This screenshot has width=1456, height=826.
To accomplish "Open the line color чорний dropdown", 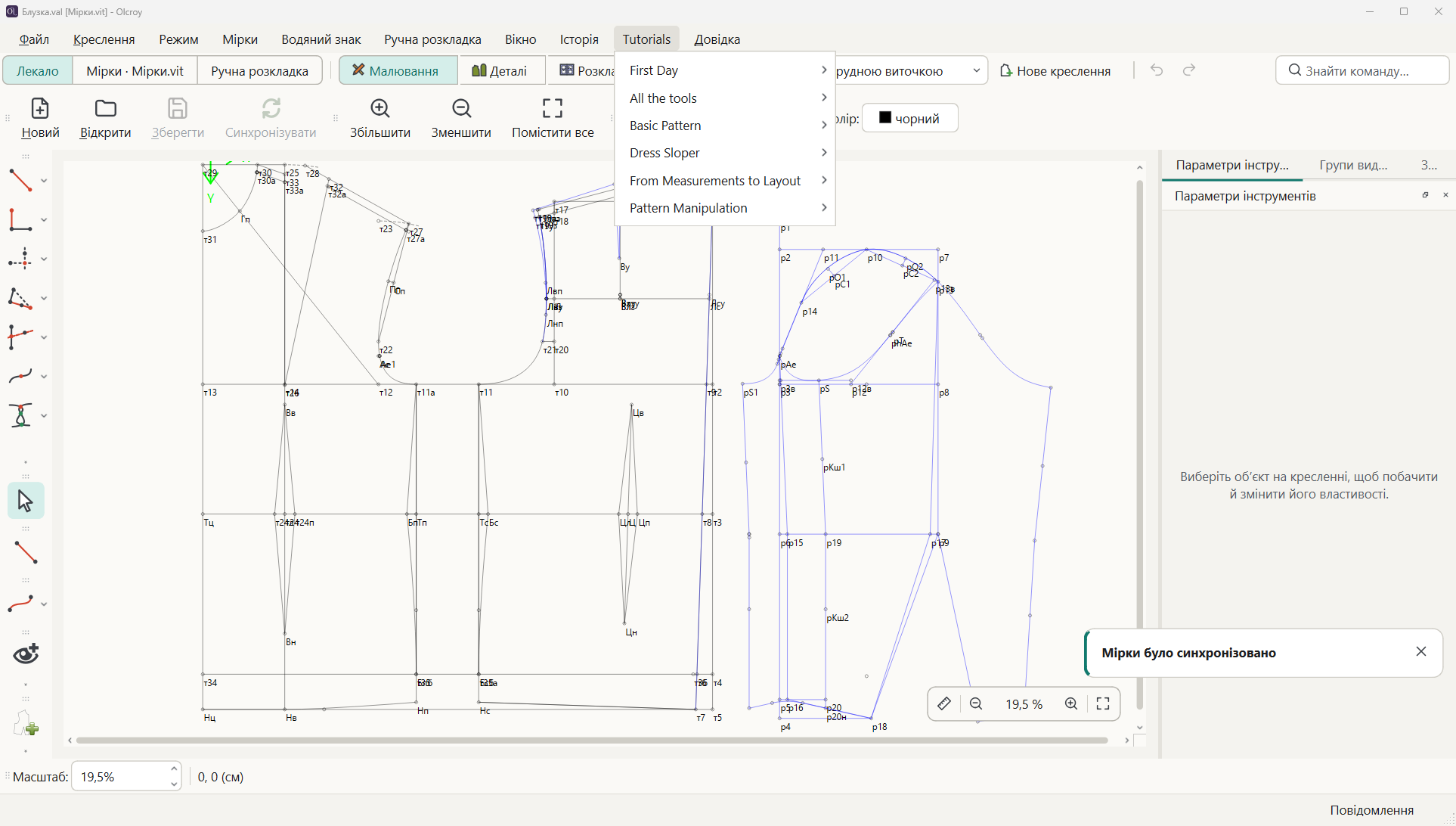I will [x=909, y=118].
